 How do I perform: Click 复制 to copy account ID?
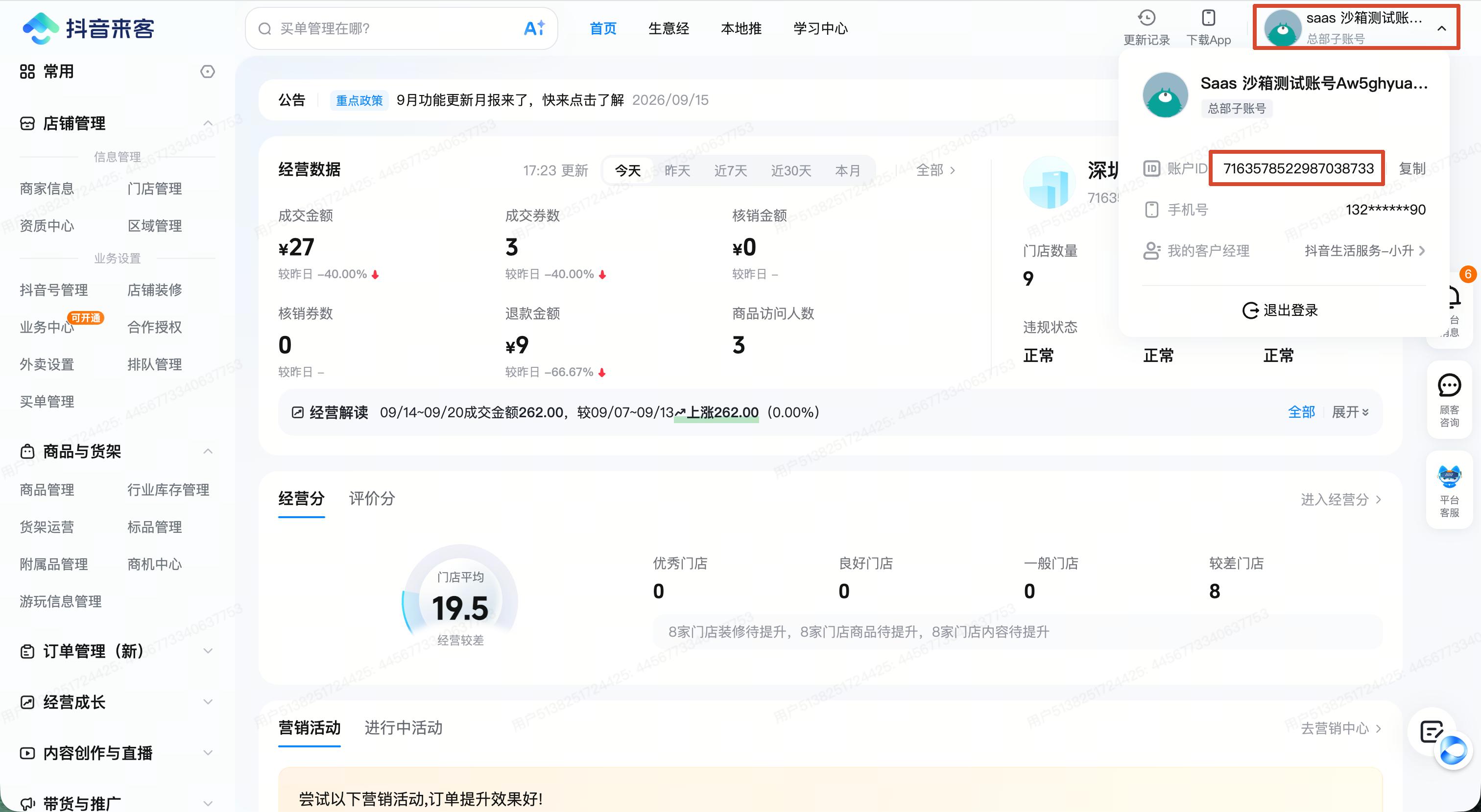click(x=1412, y=168)
